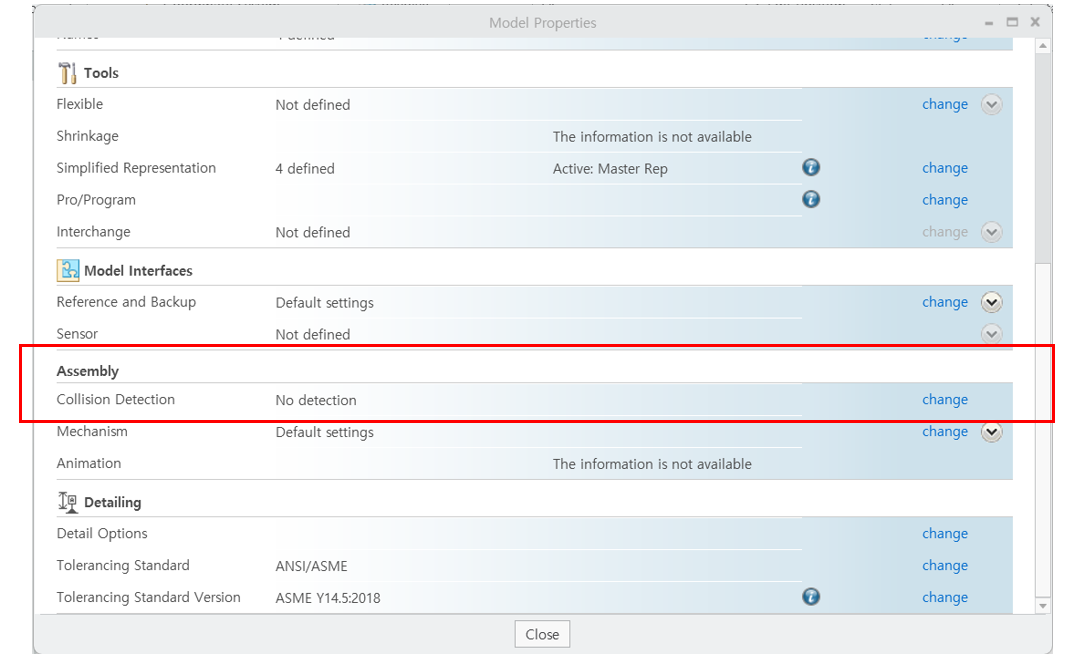1073x670 pixels.
Task: Select the 'No detection' value text
Action: [x=315, y=400]
